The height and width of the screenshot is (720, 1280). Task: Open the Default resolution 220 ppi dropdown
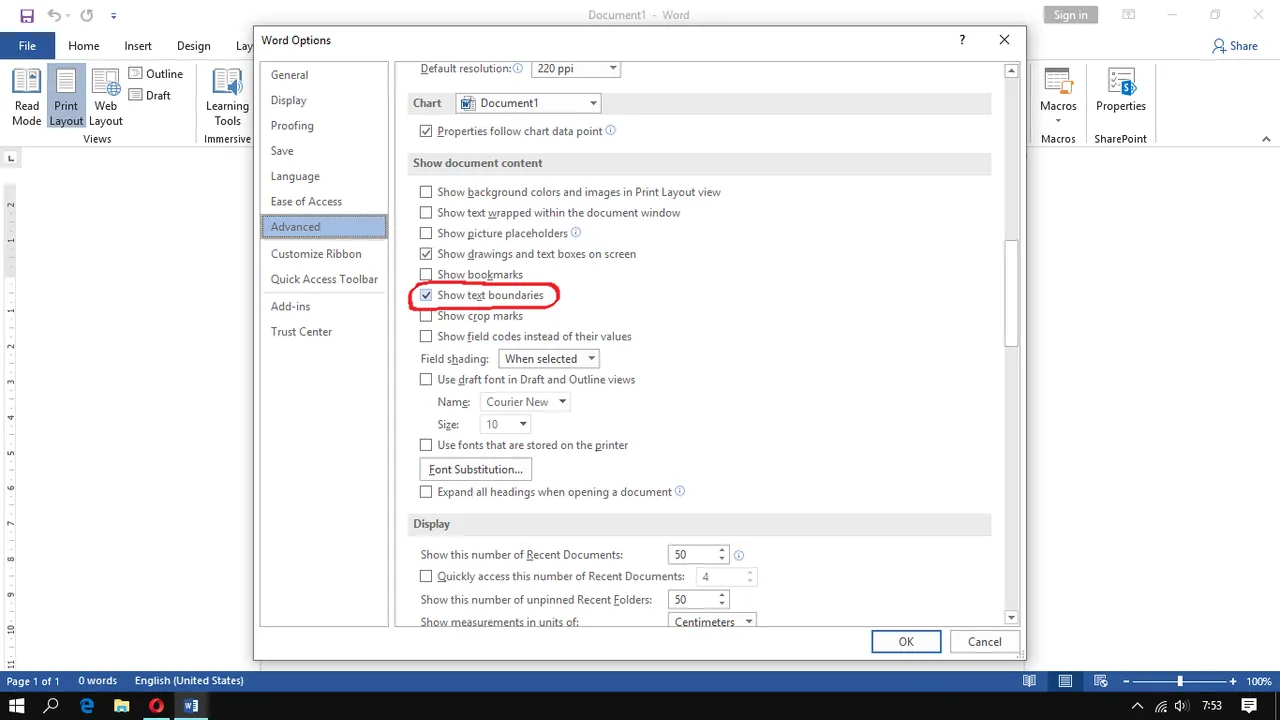[x=575, y=69]
